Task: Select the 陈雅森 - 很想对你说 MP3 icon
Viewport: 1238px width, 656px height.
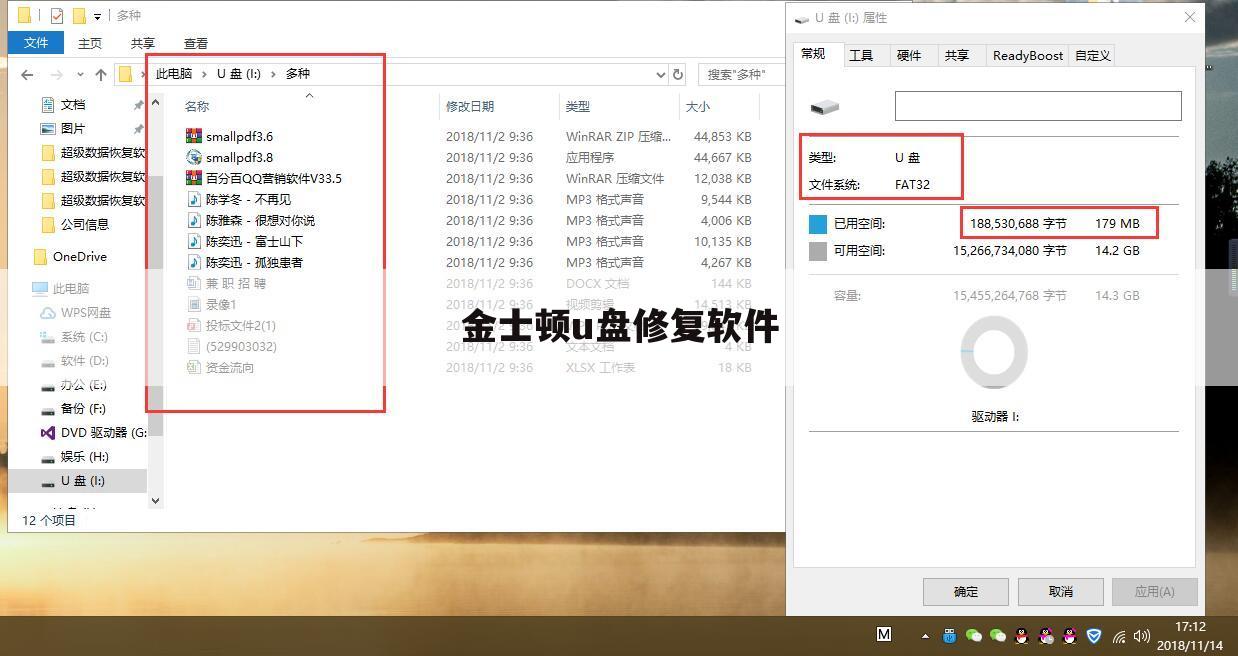Action: [194, 220]
